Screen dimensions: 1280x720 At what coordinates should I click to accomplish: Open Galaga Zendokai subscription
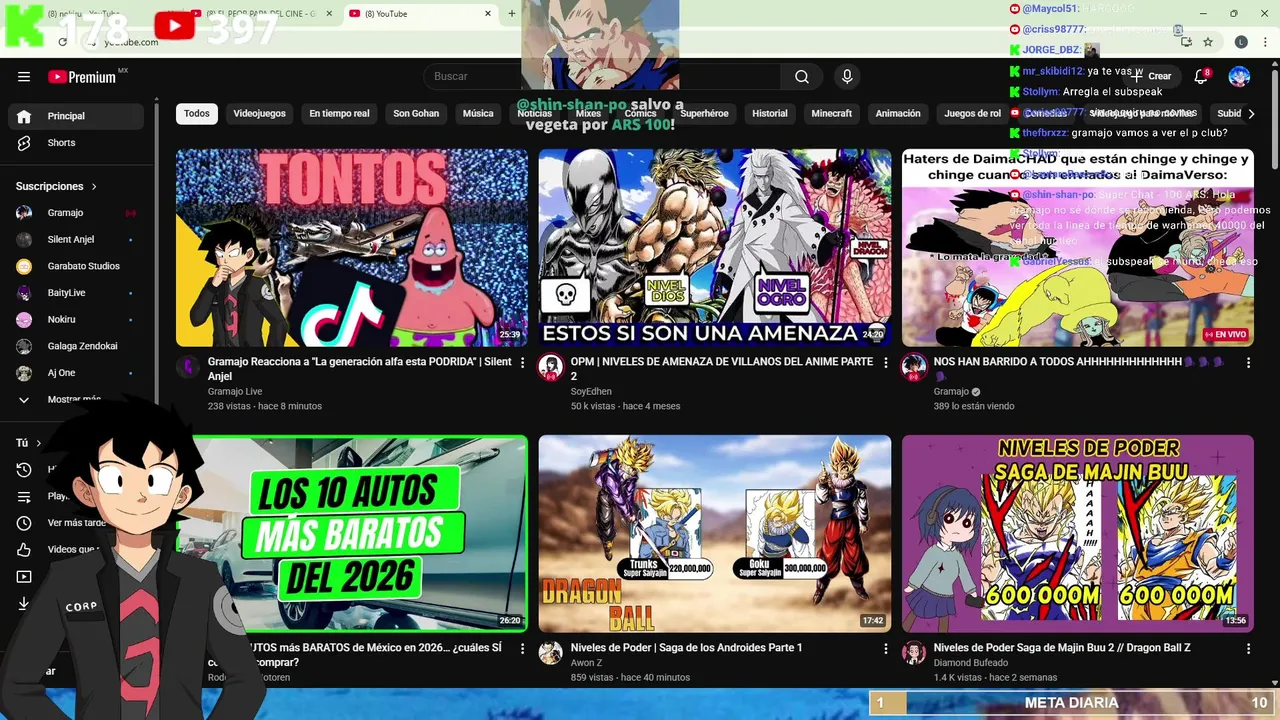pyautogui.click(x=76, y=346)
